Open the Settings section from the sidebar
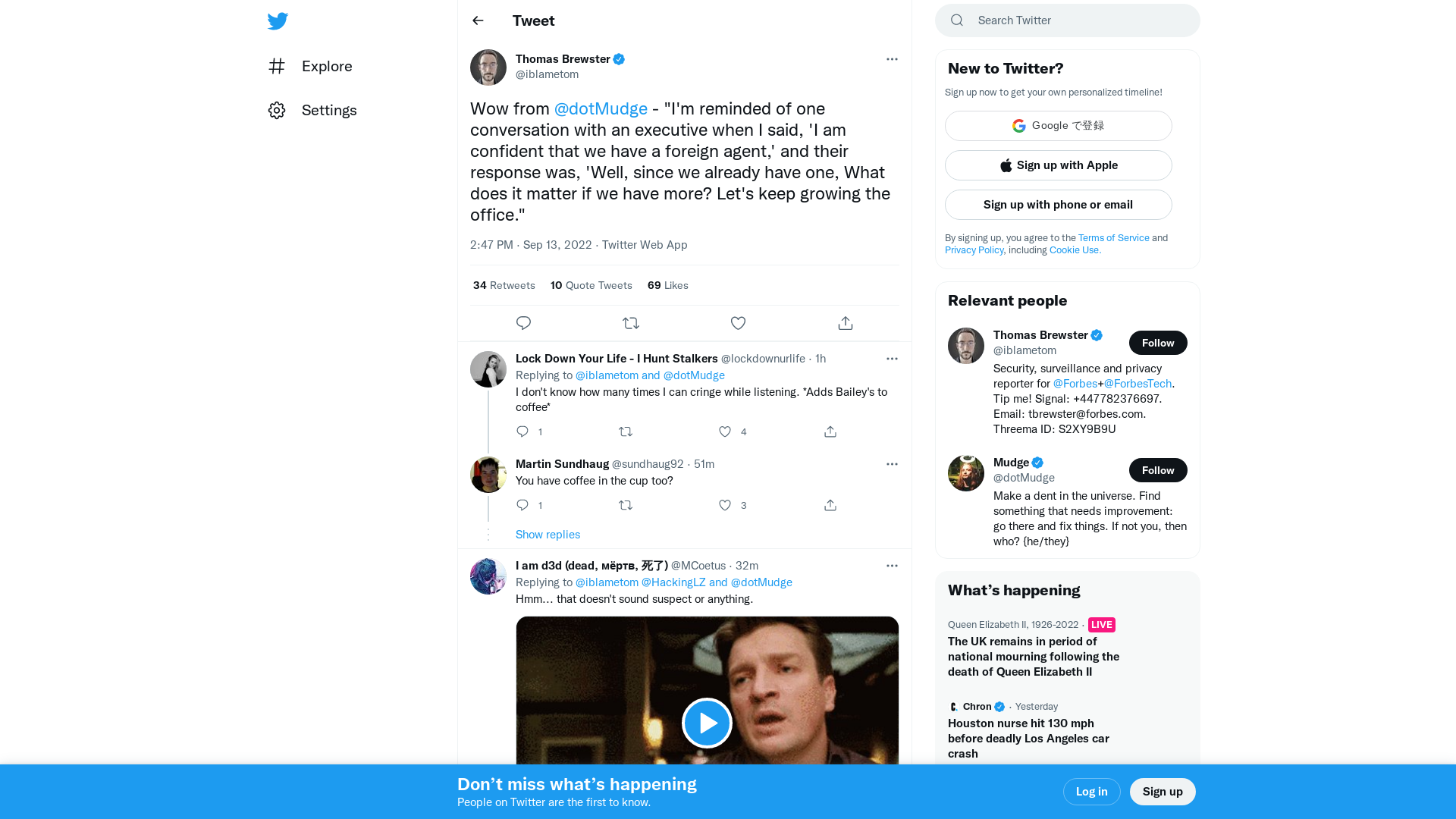 (329, 110)
